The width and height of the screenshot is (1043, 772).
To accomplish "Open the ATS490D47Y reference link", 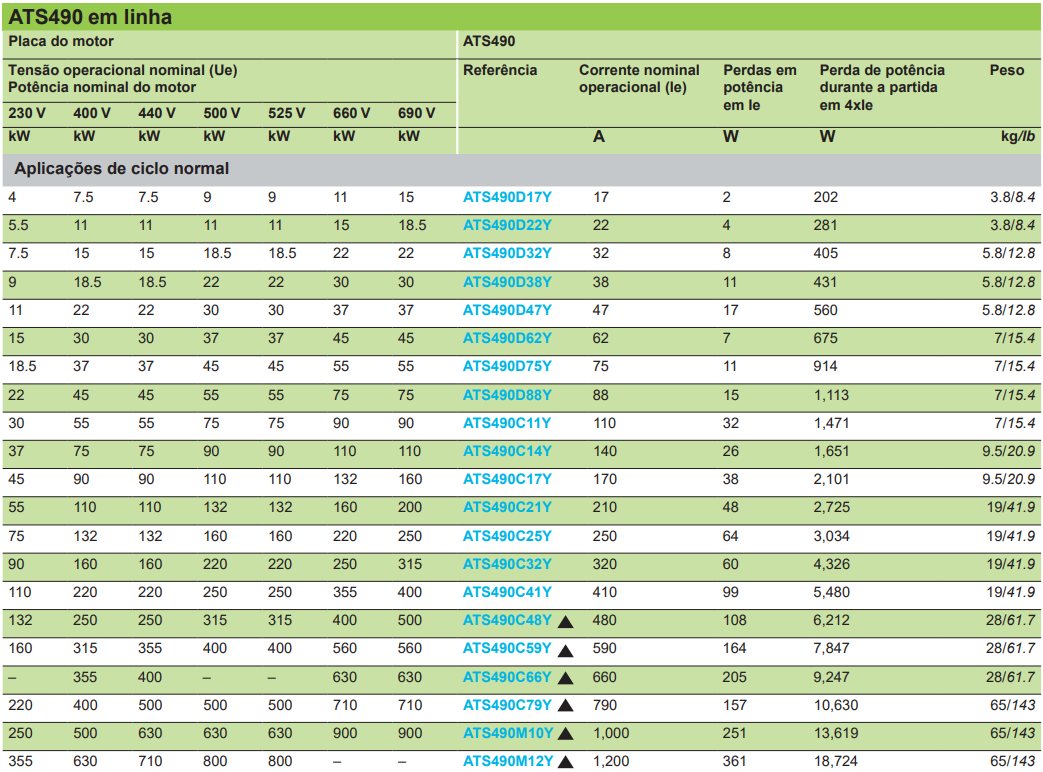I will coord(507,310).
